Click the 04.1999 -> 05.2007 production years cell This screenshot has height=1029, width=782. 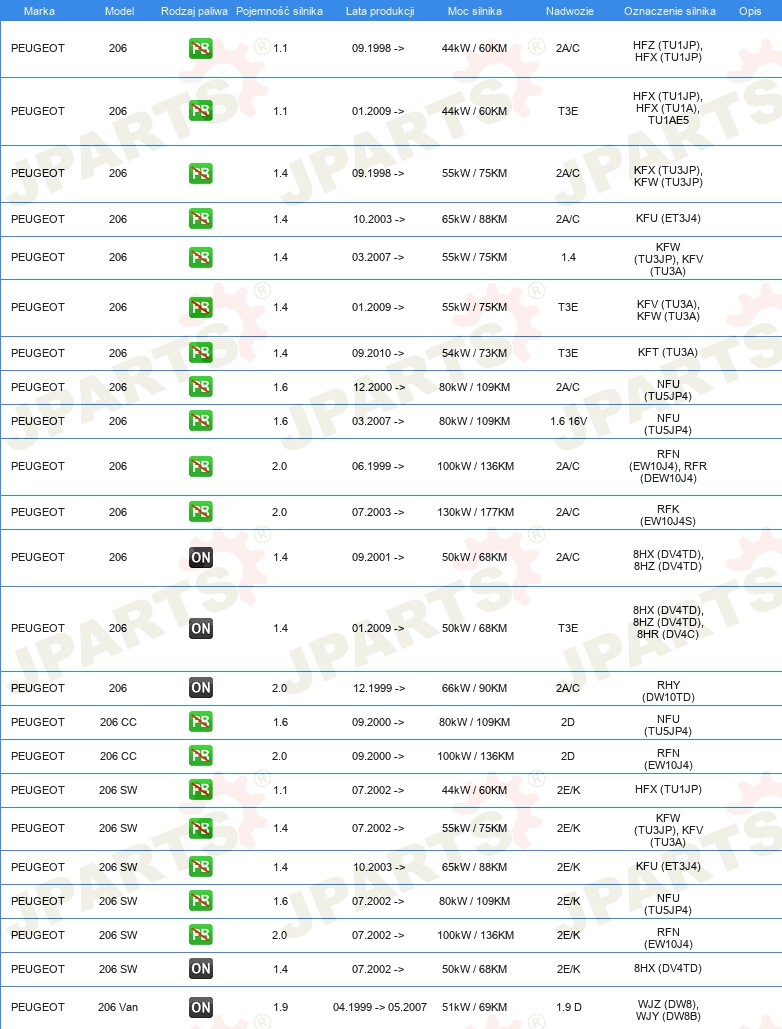[380, 1007]
